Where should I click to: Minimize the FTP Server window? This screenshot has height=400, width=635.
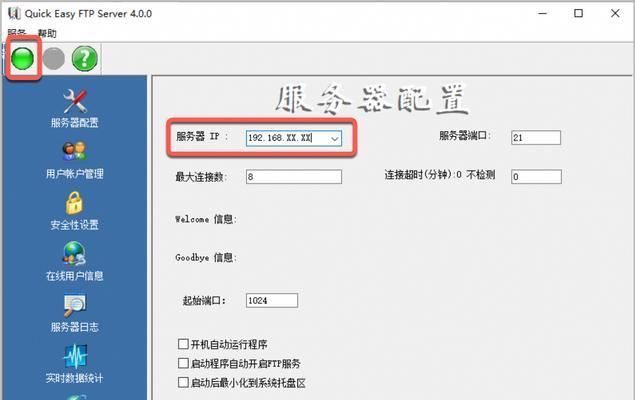(x=542, y=13)
